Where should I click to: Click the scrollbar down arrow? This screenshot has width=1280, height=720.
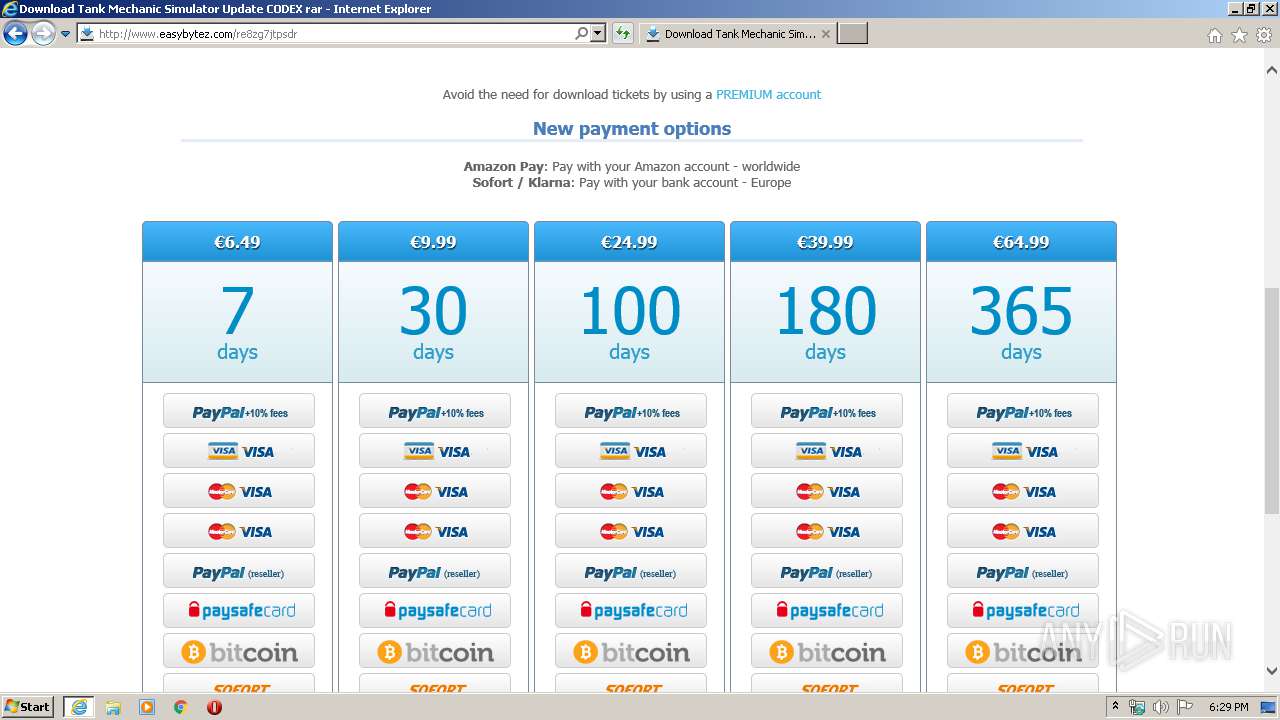click(x=1272, y=671)
